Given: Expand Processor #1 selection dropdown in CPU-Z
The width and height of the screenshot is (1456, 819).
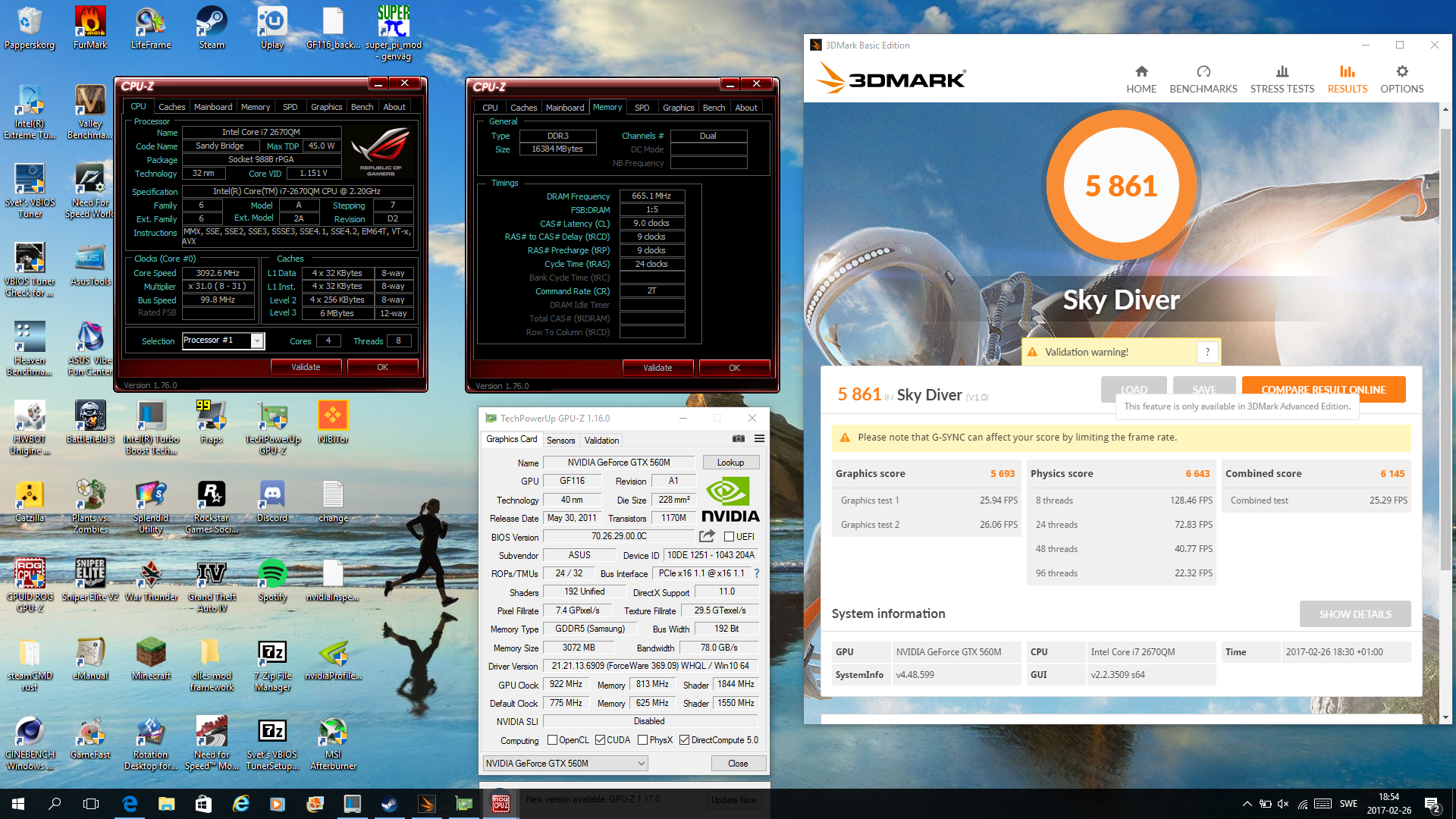Looking at the screenshot, I should coord(257,341).
